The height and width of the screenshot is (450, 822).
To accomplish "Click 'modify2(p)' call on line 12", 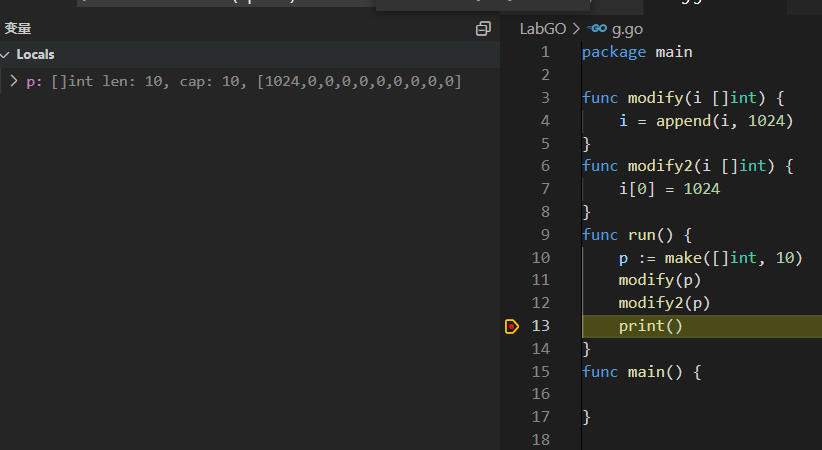I will [x=664, y=303].
